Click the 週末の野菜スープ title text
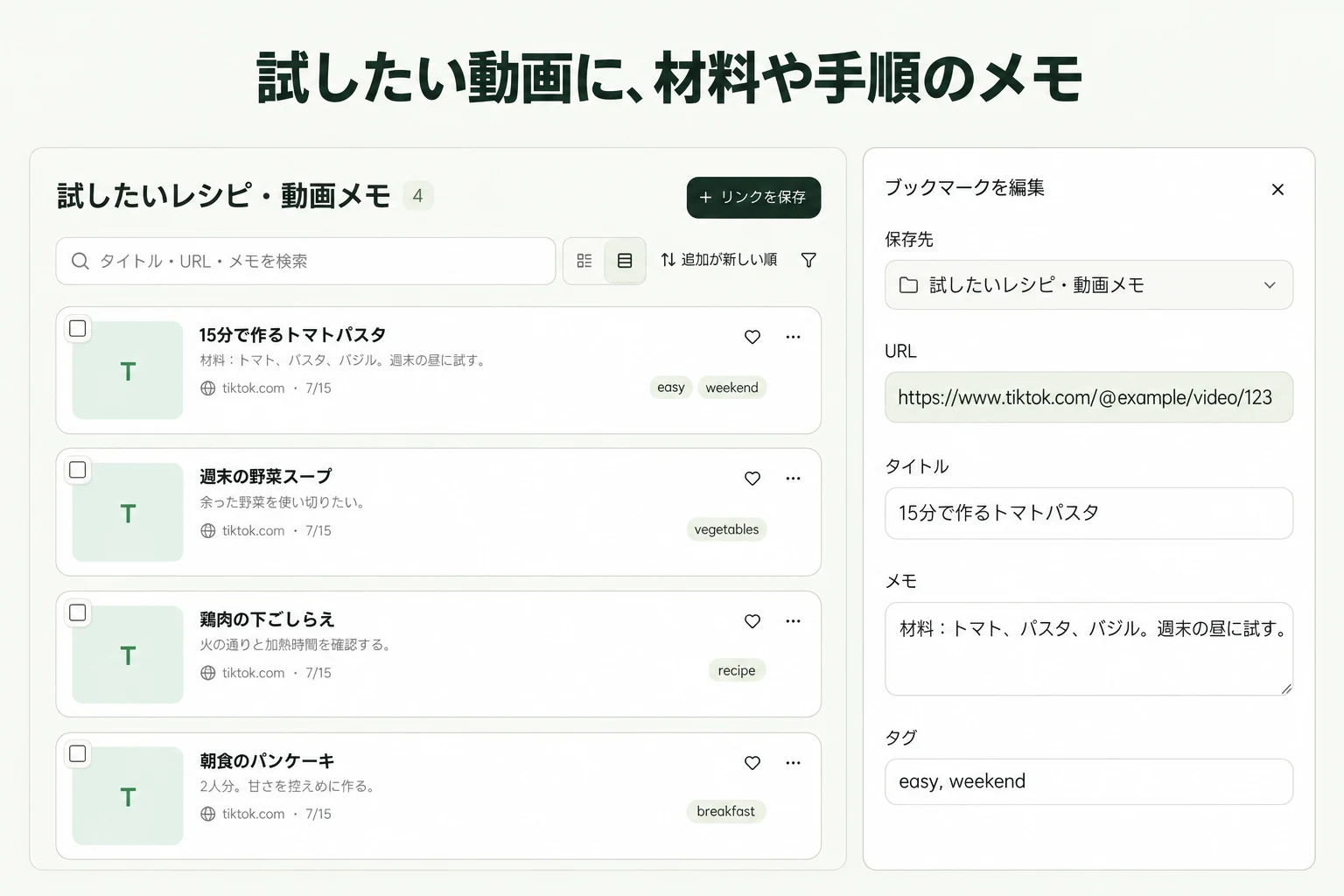The width and height of the screenshot is (1344, 896). click(266, 477)
